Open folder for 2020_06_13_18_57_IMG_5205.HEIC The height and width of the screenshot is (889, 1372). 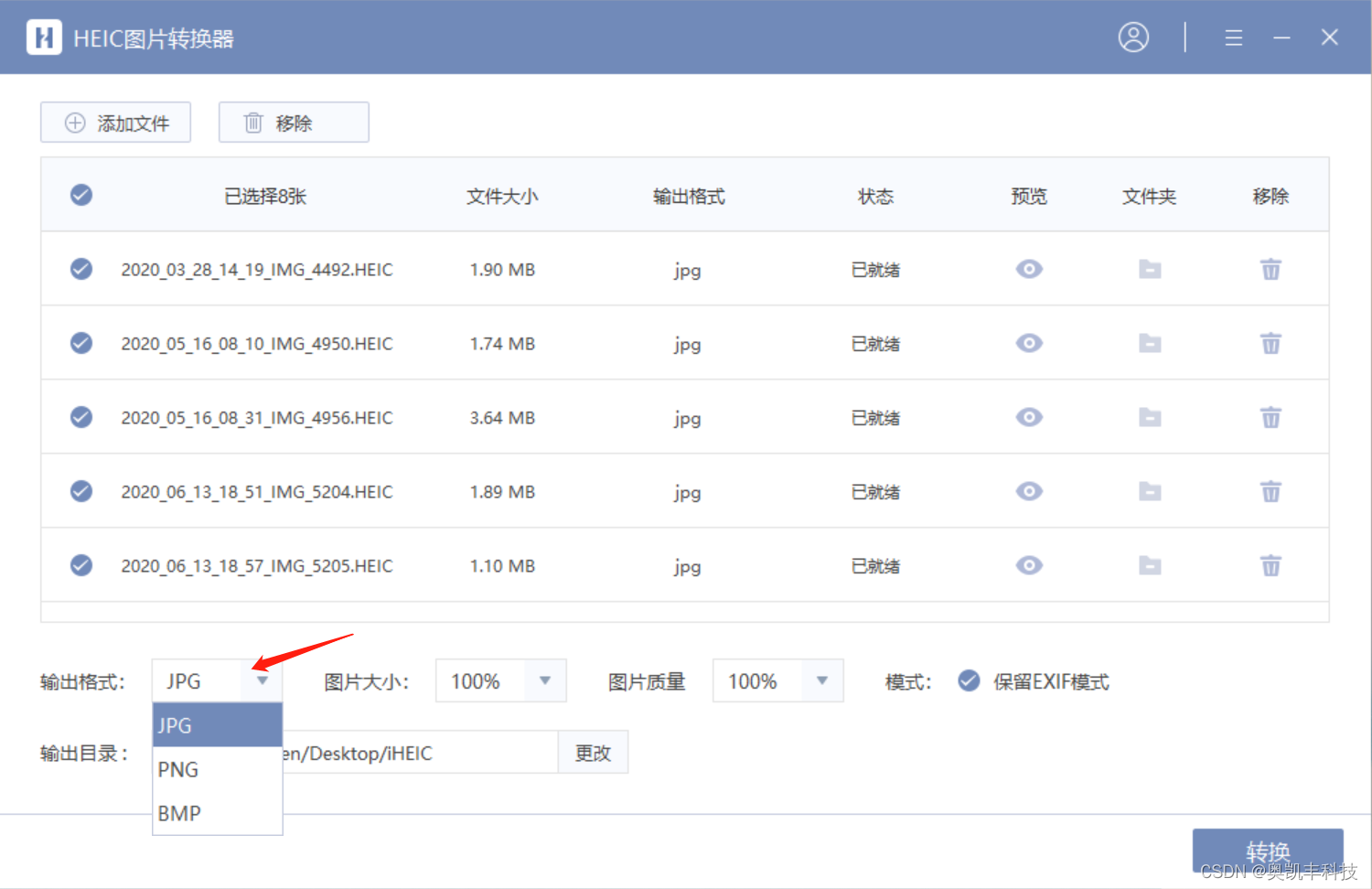1149,565
